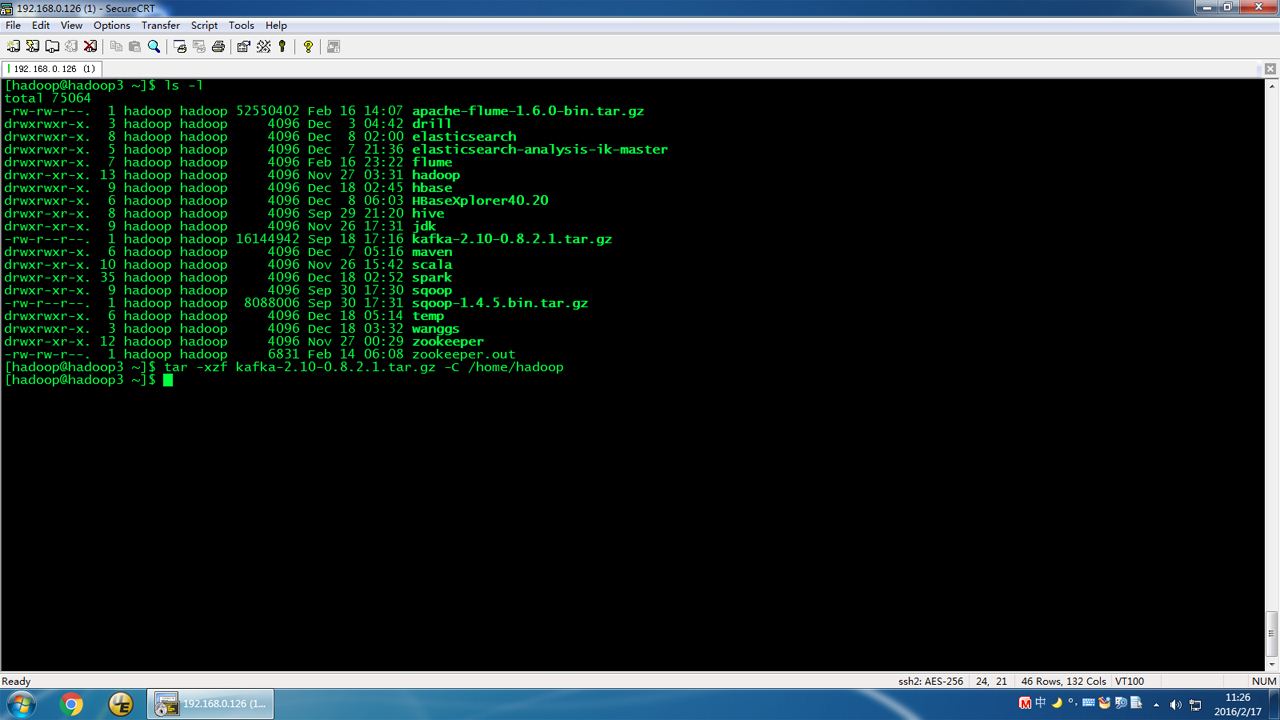Click the zookeeper.out file name
This screenshot has height=720, width=1280.
click(464, 354)
